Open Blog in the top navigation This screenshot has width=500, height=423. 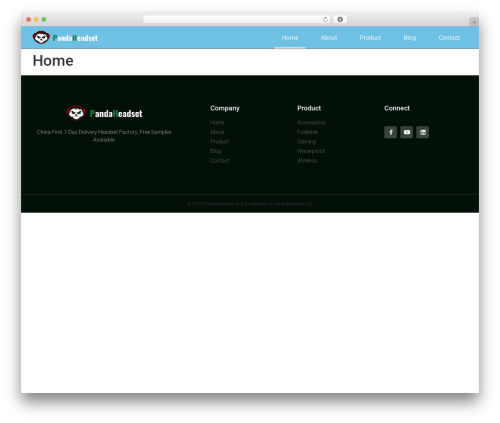tap(410, 38)
